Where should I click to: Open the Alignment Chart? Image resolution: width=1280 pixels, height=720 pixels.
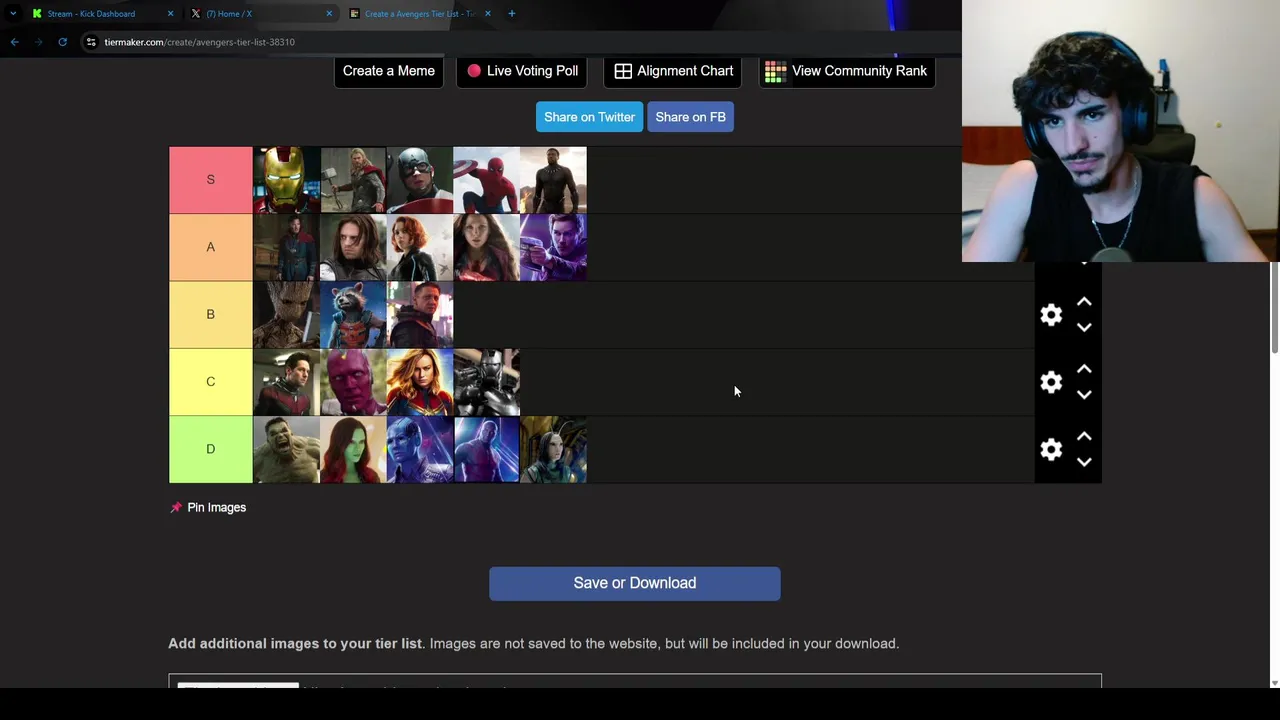(x=673, y=71)
